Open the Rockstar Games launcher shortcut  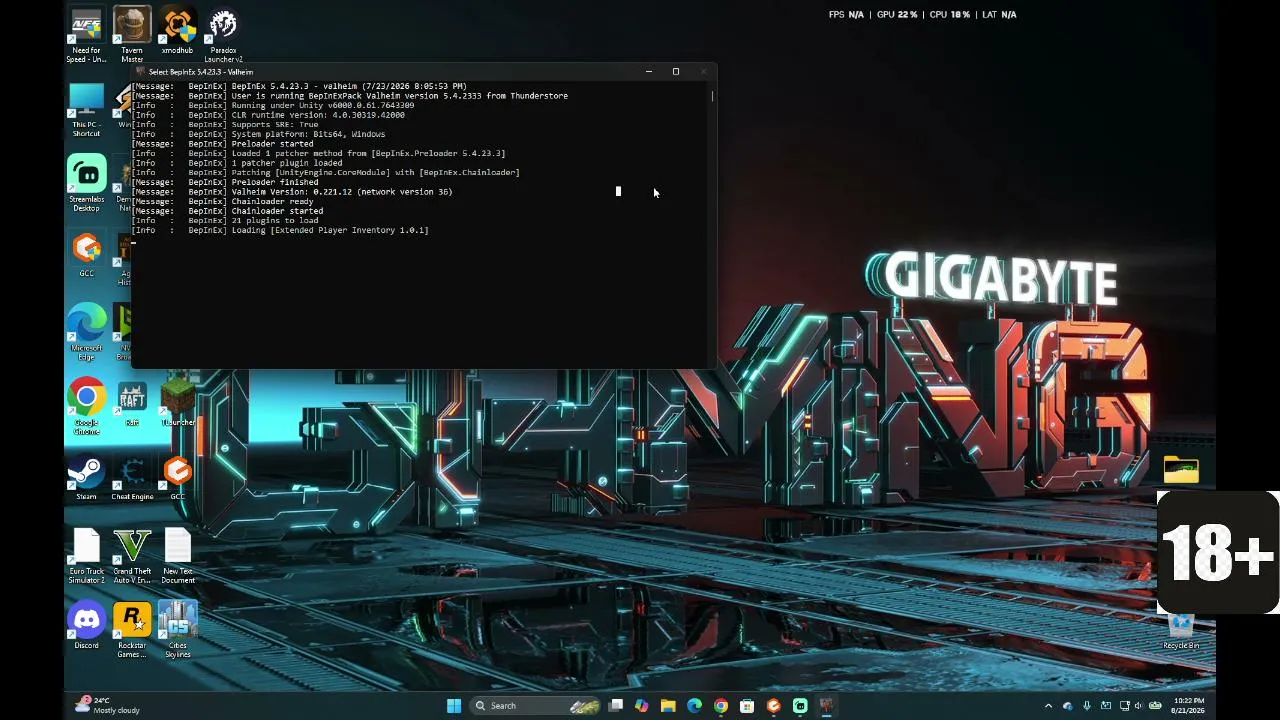coord(132,630)
